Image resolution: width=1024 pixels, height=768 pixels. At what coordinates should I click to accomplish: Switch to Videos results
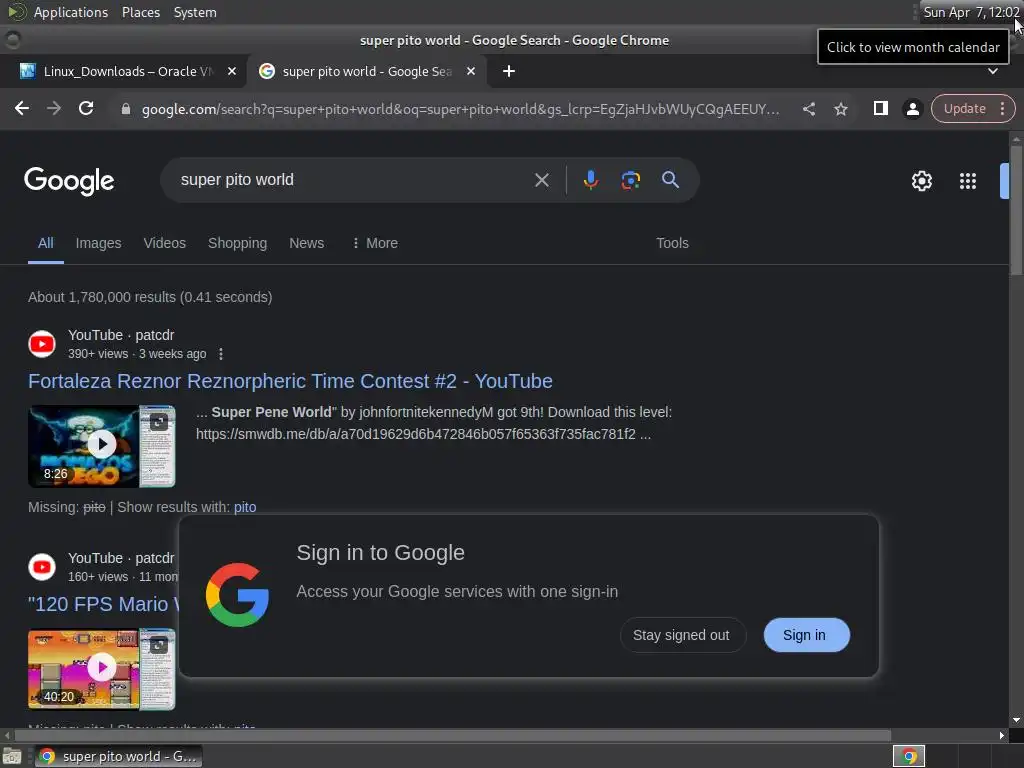165,243
